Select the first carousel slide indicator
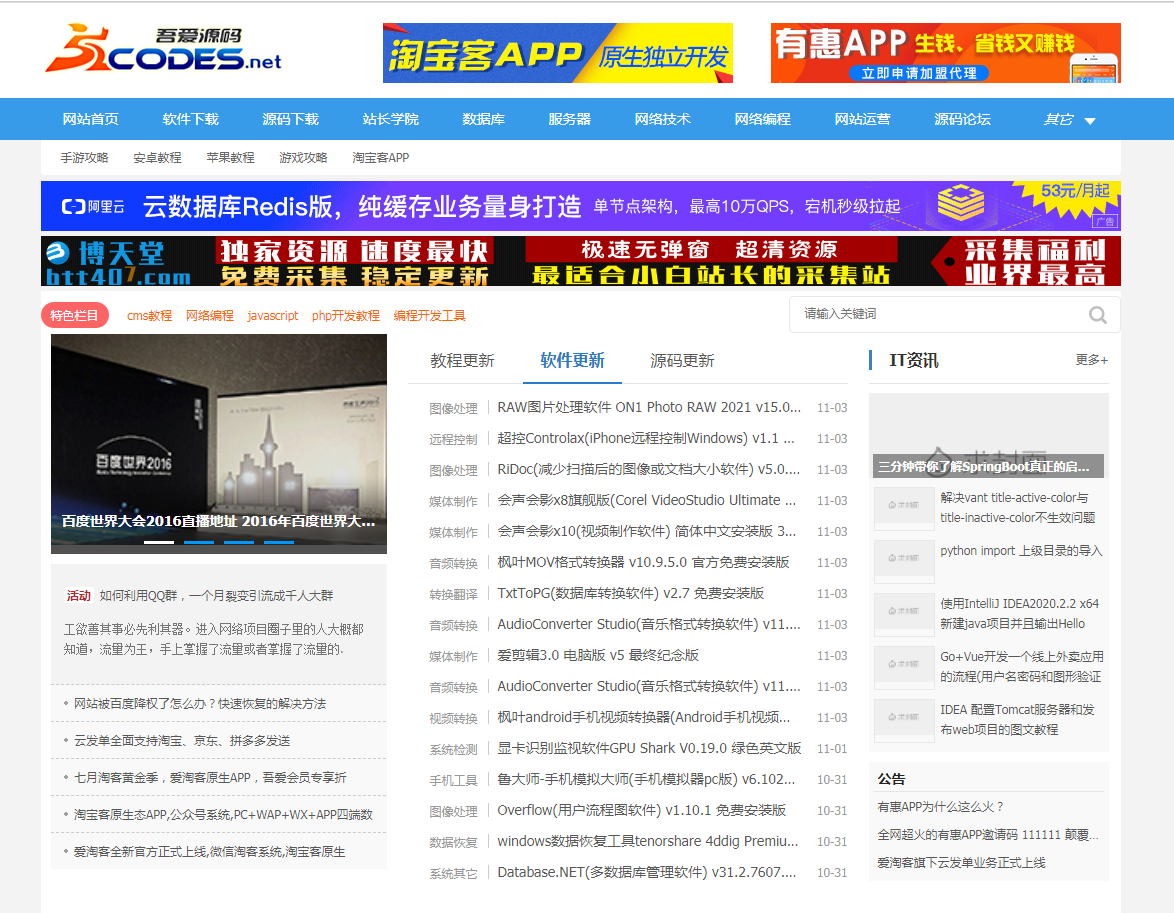 [x=159, y=542]
